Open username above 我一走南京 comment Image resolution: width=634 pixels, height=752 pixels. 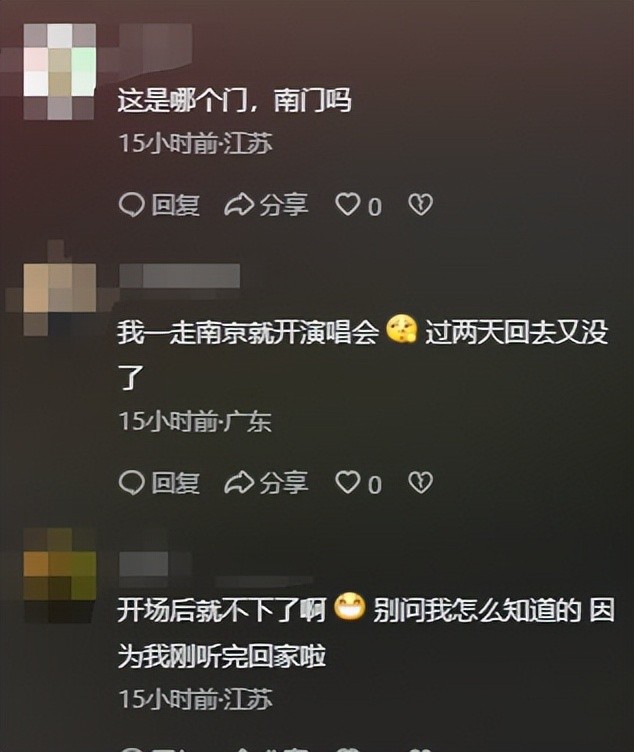click(x=179, y=276)
